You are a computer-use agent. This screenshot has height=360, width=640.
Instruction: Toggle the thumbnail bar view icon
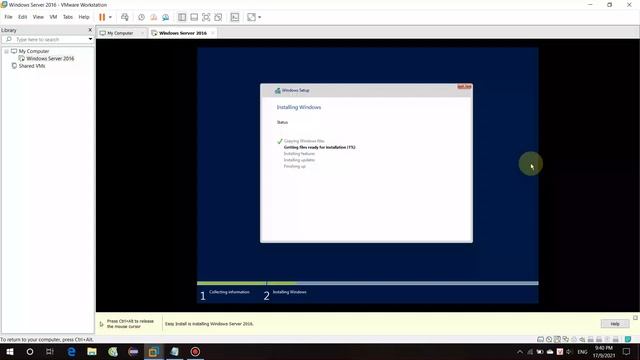coord(194,17)
